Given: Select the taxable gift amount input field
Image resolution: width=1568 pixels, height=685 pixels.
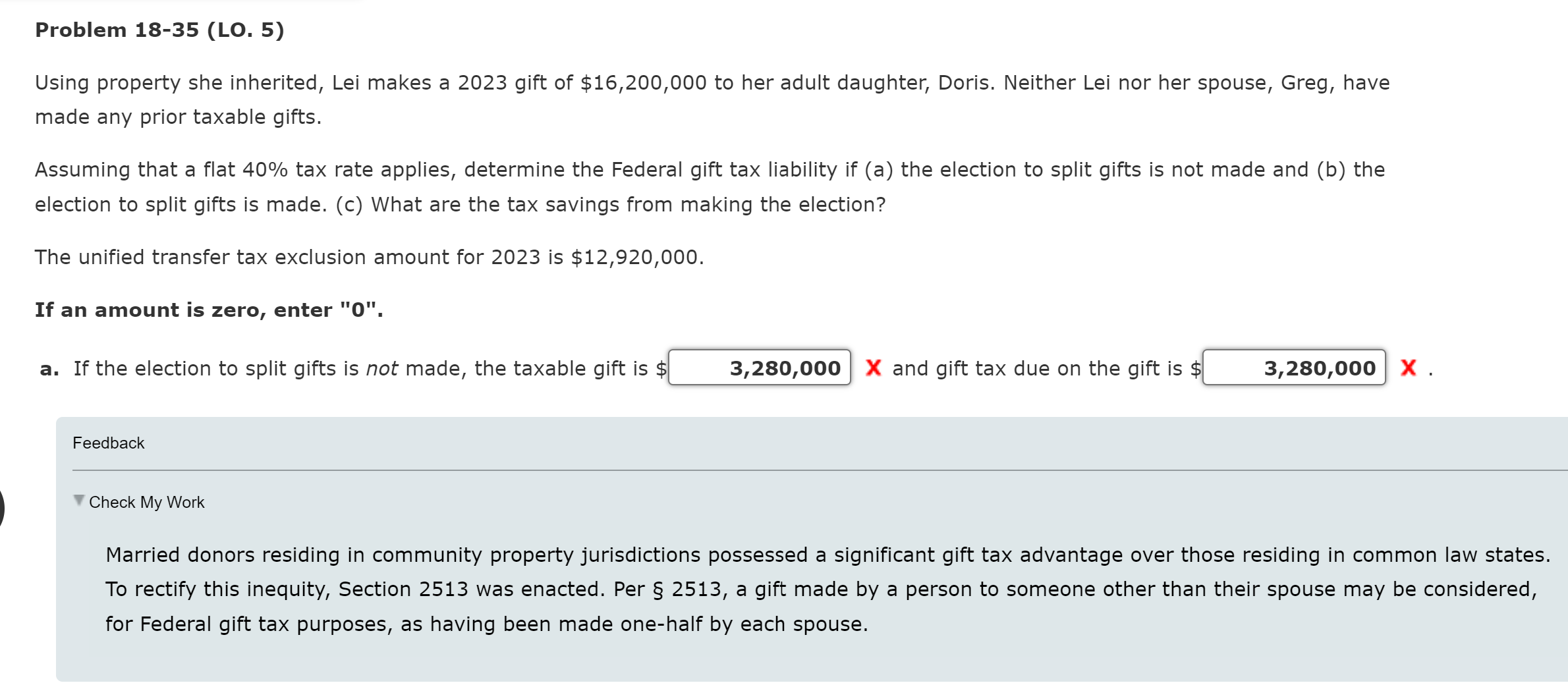Looking at the screenshot, I should click(x=759, y=368).
